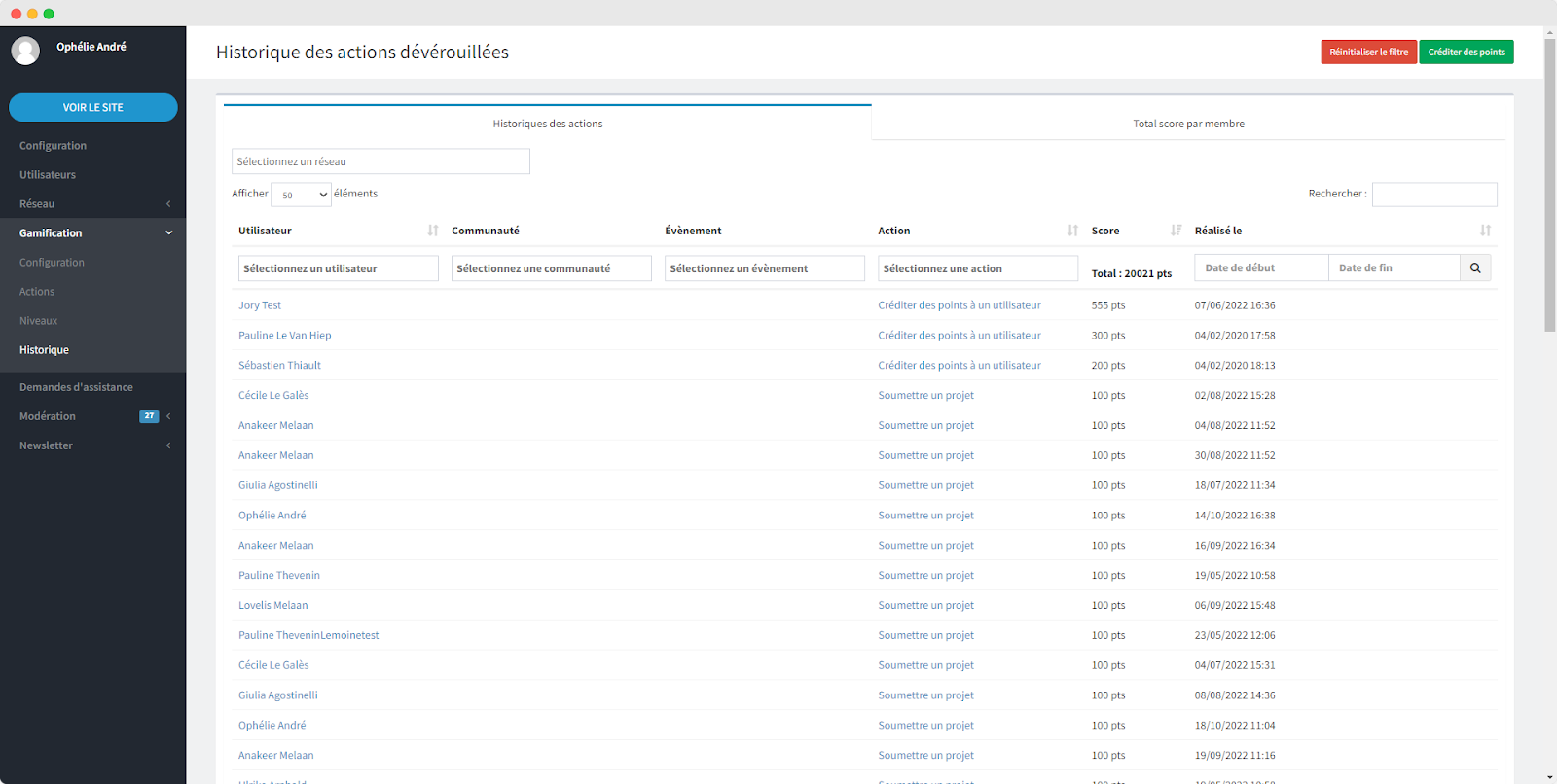Click the Total : 20021 pts text
The width and height of the screenshot is (1557, 784).
(1131, 274)
